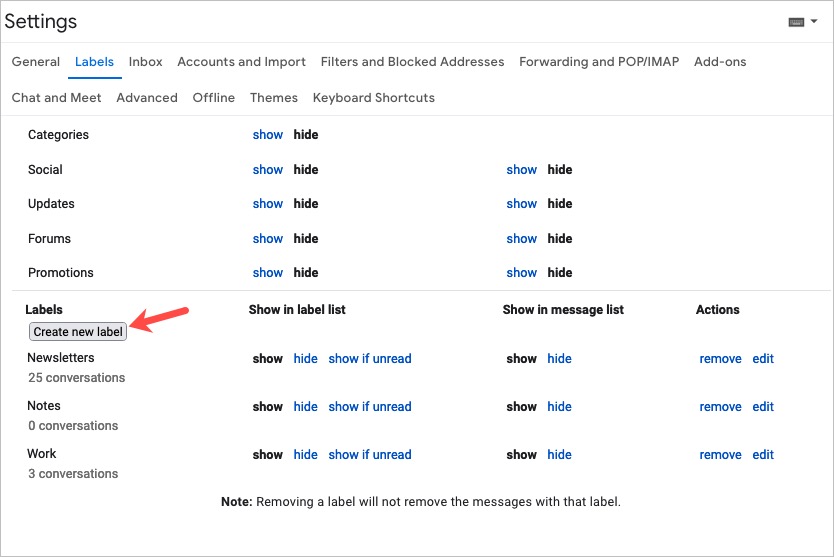Show Promotions in the label list
Screen dimensions: 834x557
click(x=268, y=273)
